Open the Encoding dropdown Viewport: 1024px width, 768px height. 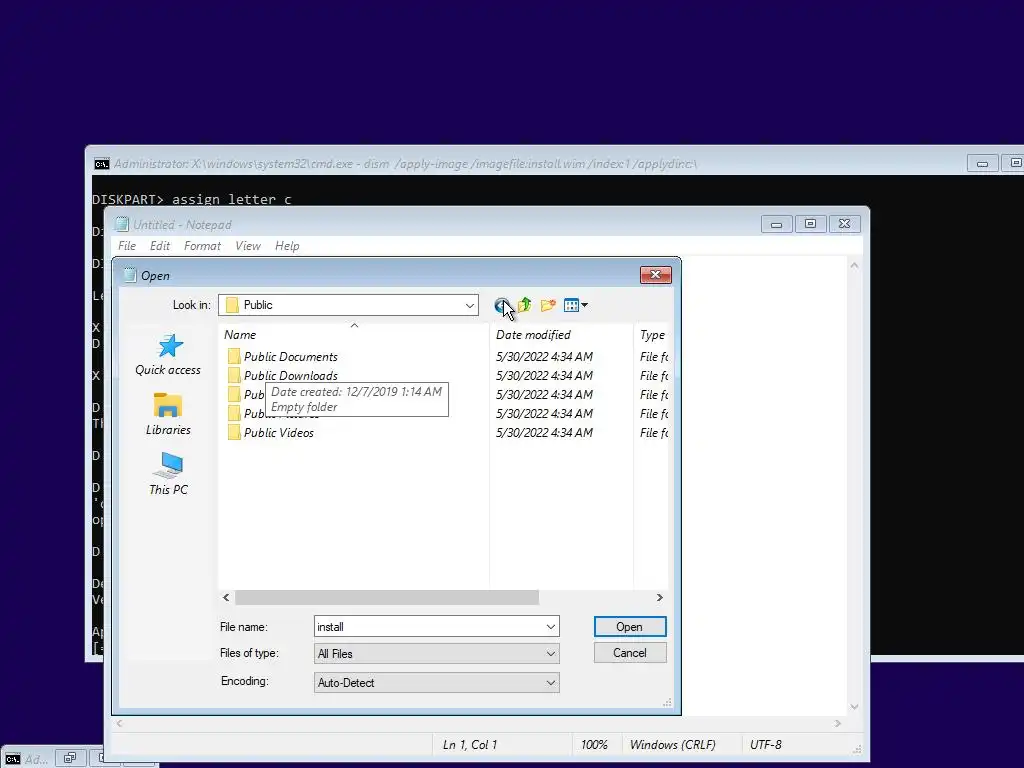click(436, 682)
